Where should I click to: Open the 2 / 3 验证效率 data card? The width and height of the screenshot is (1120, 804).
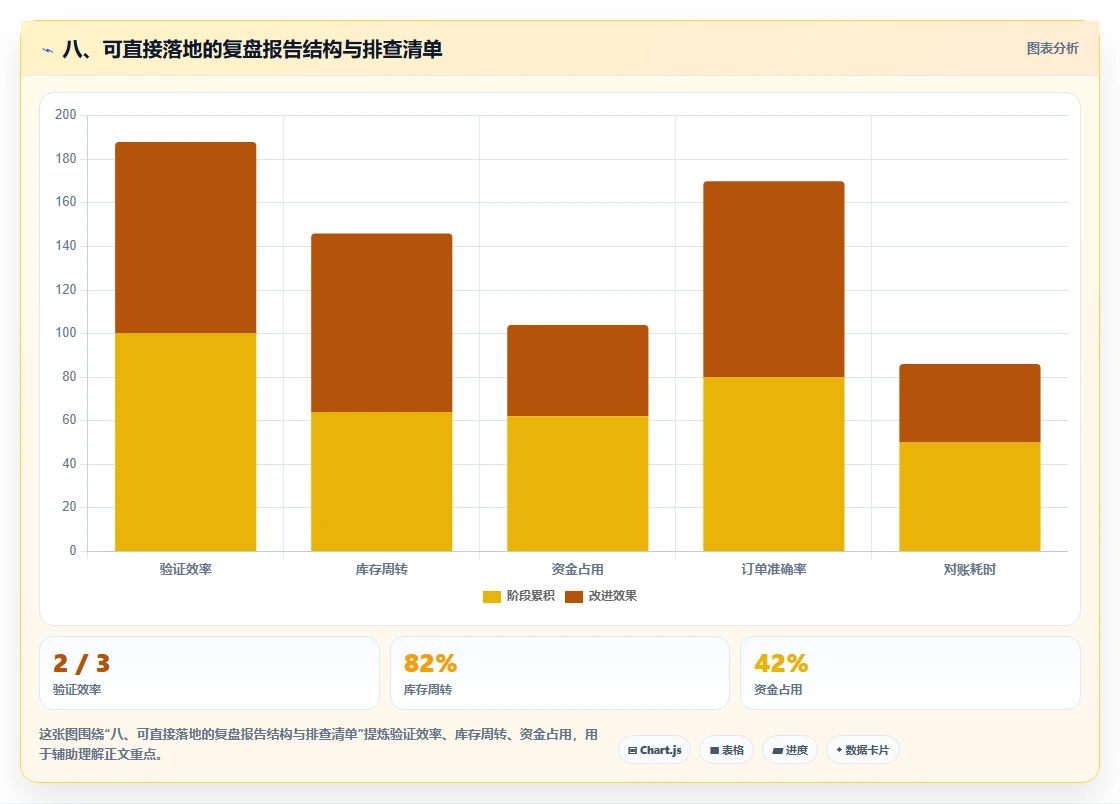209,673
